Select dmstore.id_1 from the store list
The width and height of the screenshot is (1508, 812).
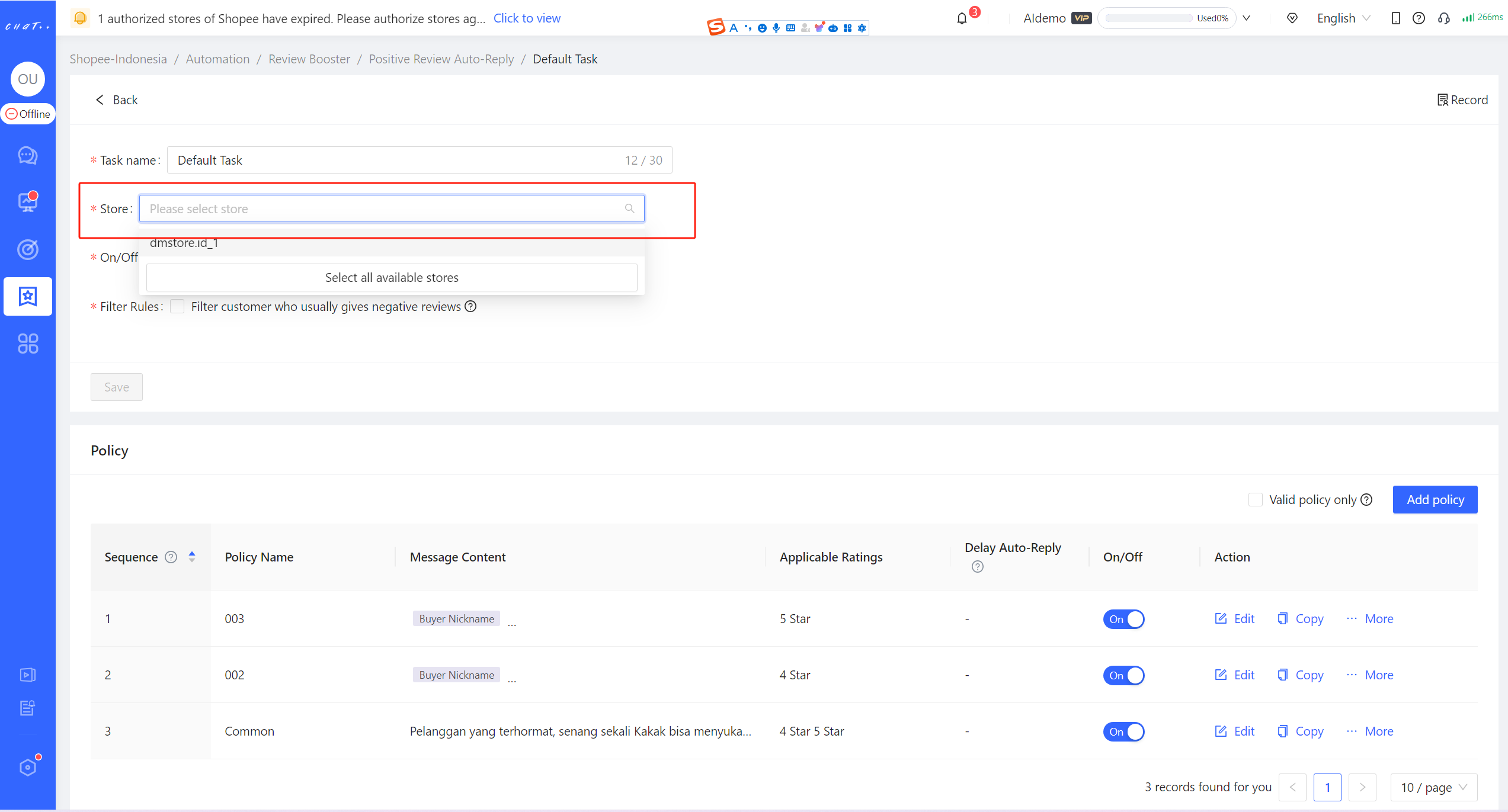pyautogui.click(x=392, y=243)
